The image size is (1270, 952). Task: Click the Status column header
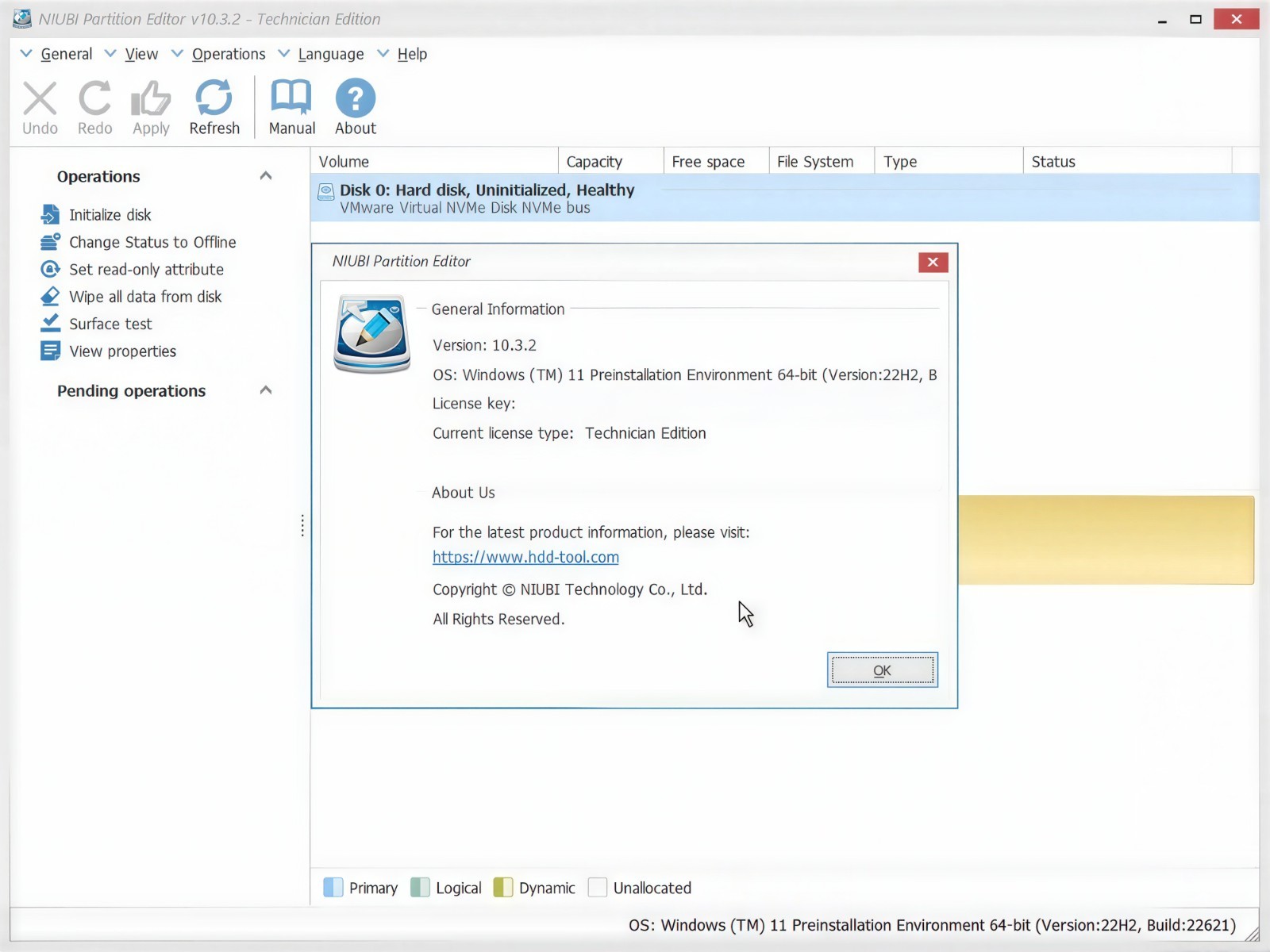pos(1127,161)
